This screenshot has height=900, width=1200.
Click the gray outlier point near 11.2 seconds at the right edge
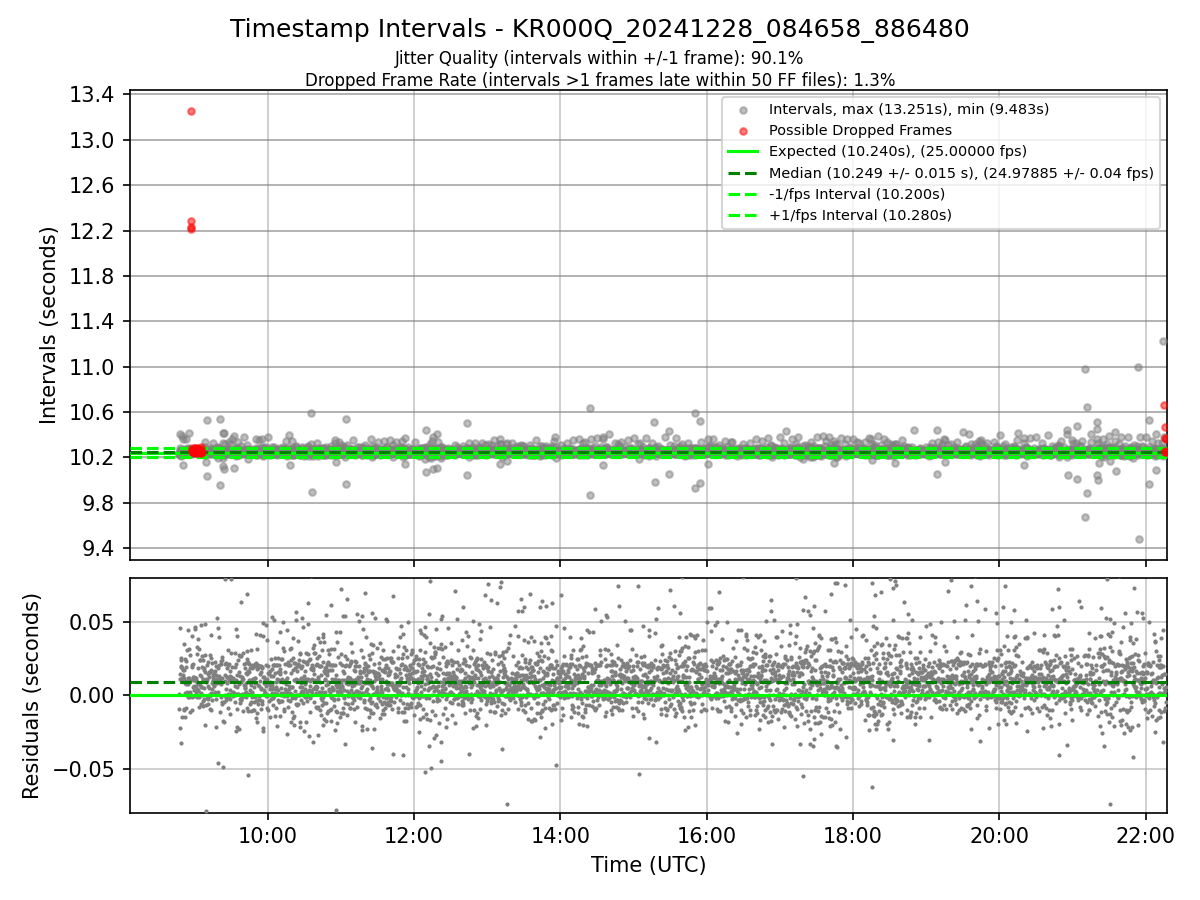[x=1163, y=341]
